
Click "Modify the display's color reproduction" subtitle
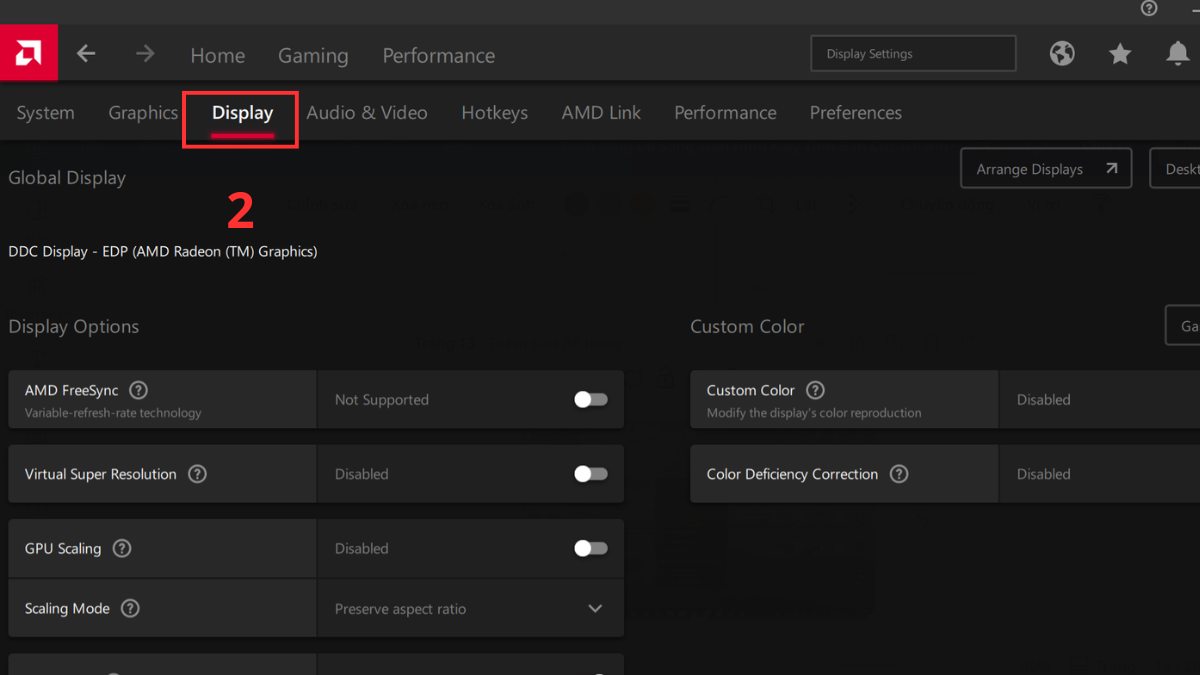point(814,413)
